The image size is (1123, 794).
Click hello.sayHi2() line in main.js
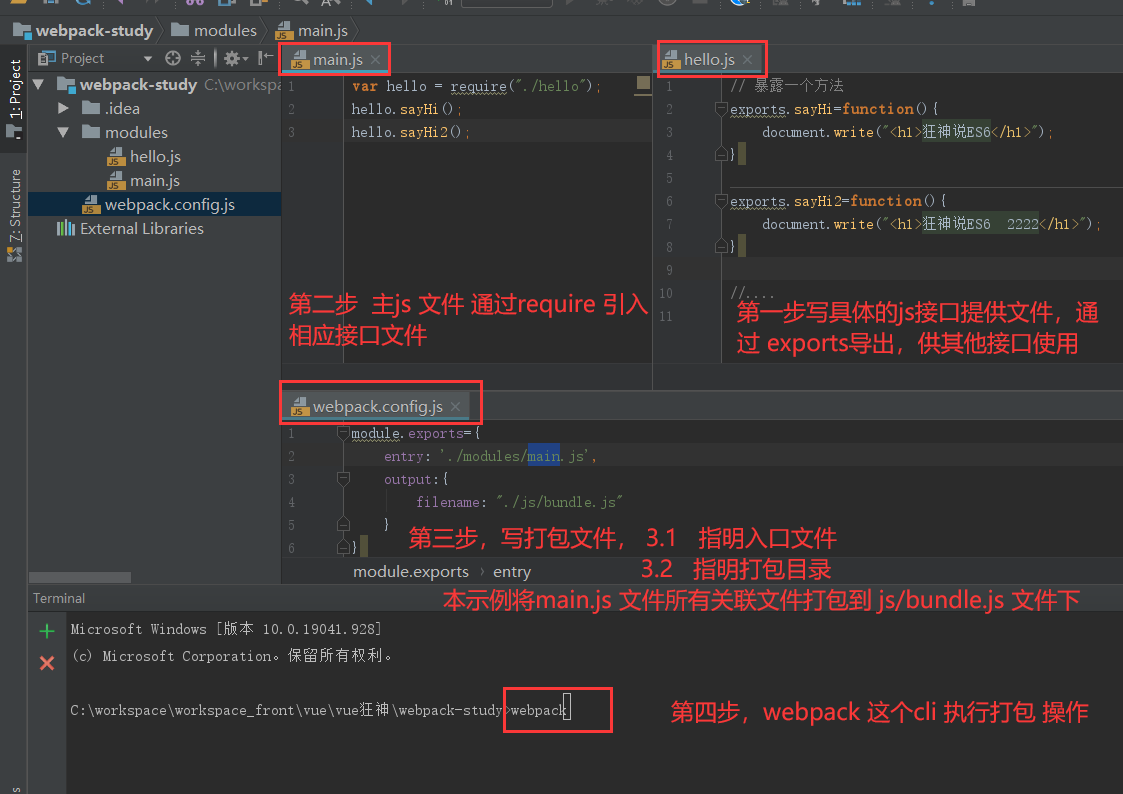tap(409, 132)
